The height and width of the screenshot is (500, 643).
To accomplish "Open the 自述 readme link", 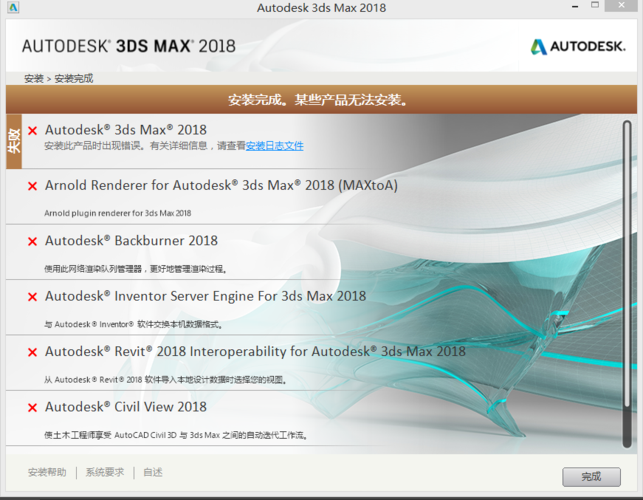I will tap(153, 472).
